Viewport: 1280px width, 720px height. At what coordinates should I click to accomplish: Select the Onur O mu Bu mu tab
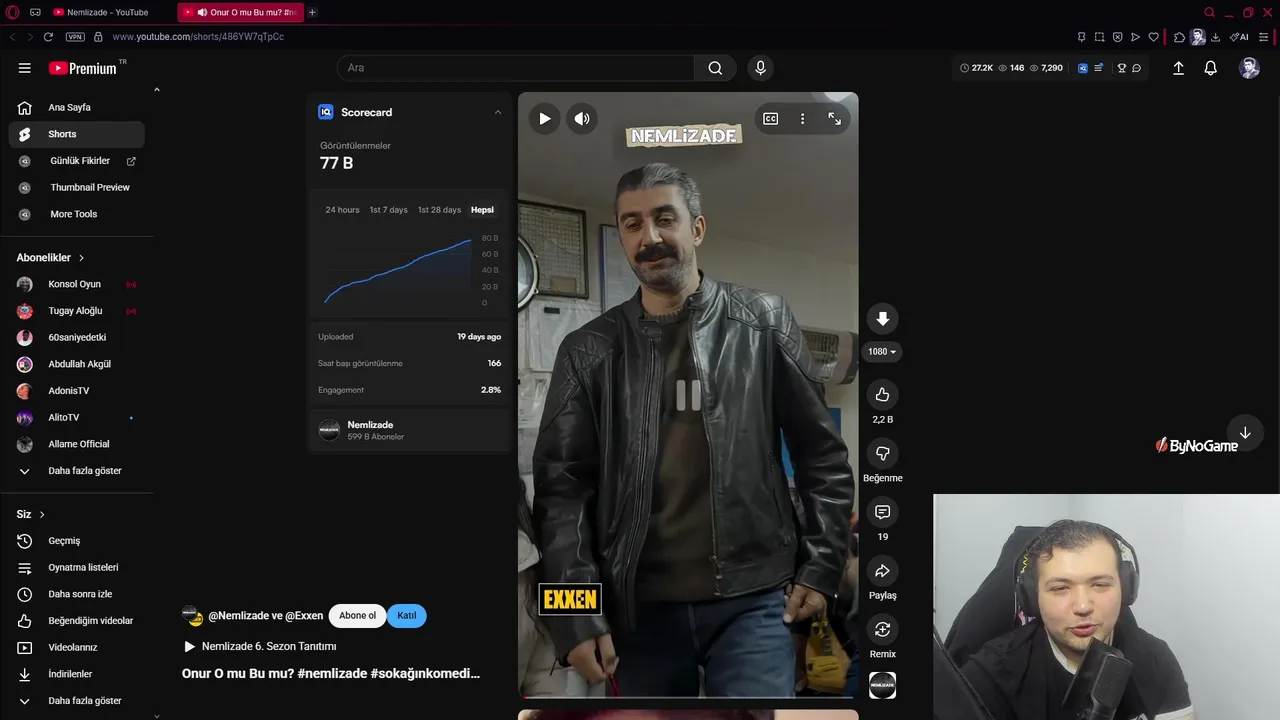coord(240,12)
